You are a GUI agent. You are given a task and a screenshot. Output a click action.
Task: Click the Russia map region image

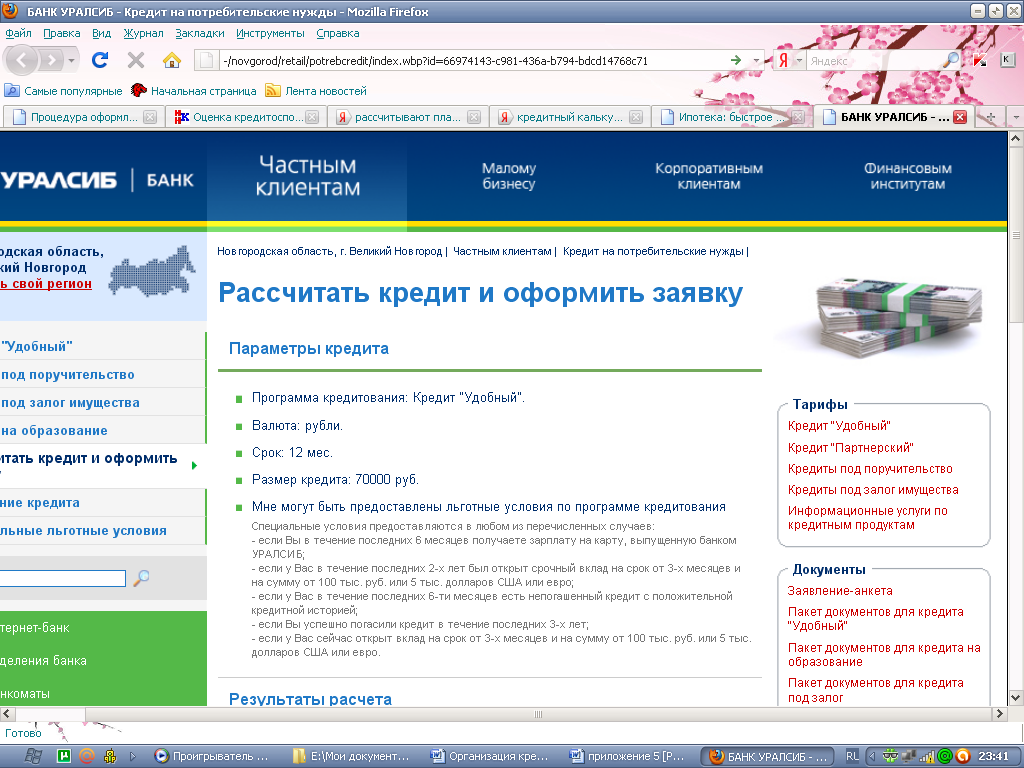pos(152,270)
